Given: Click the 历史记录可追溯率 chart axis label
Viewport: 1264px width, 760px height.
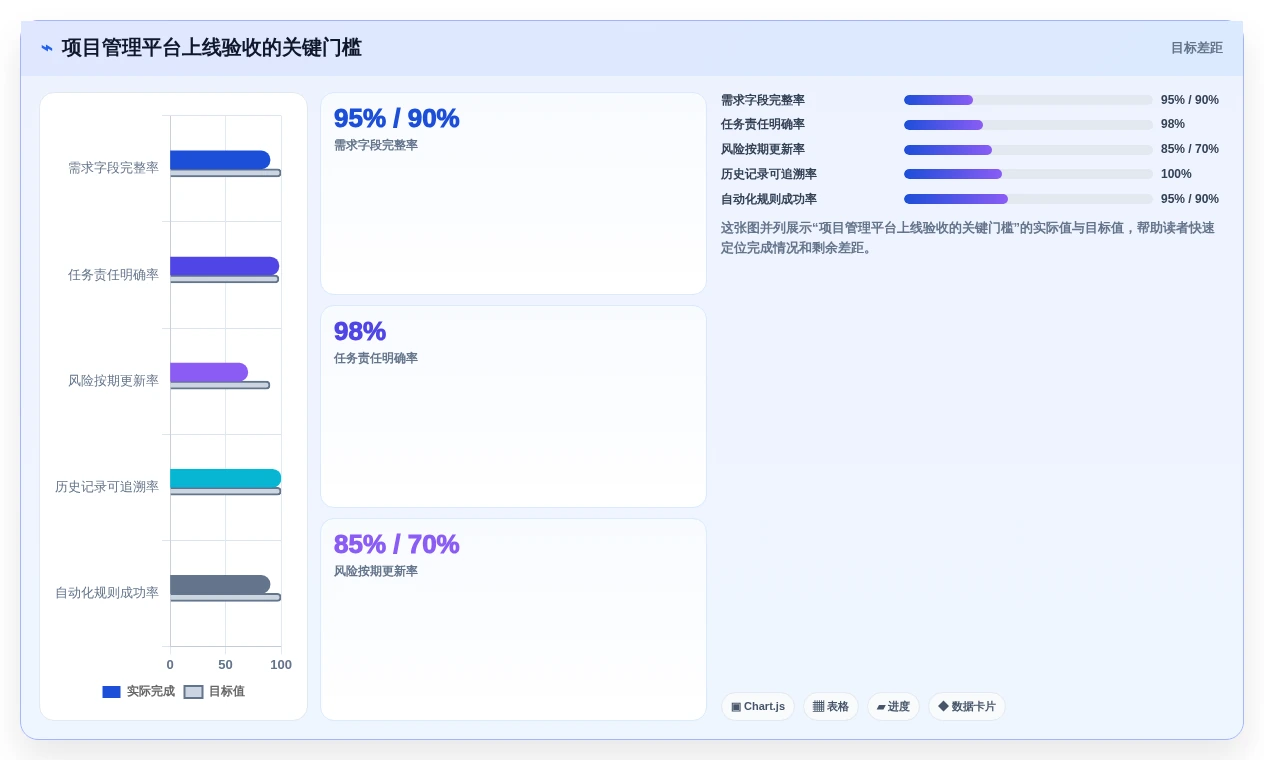Looking at the screenshot, I should pyautogui.click(x=107, y=487).
